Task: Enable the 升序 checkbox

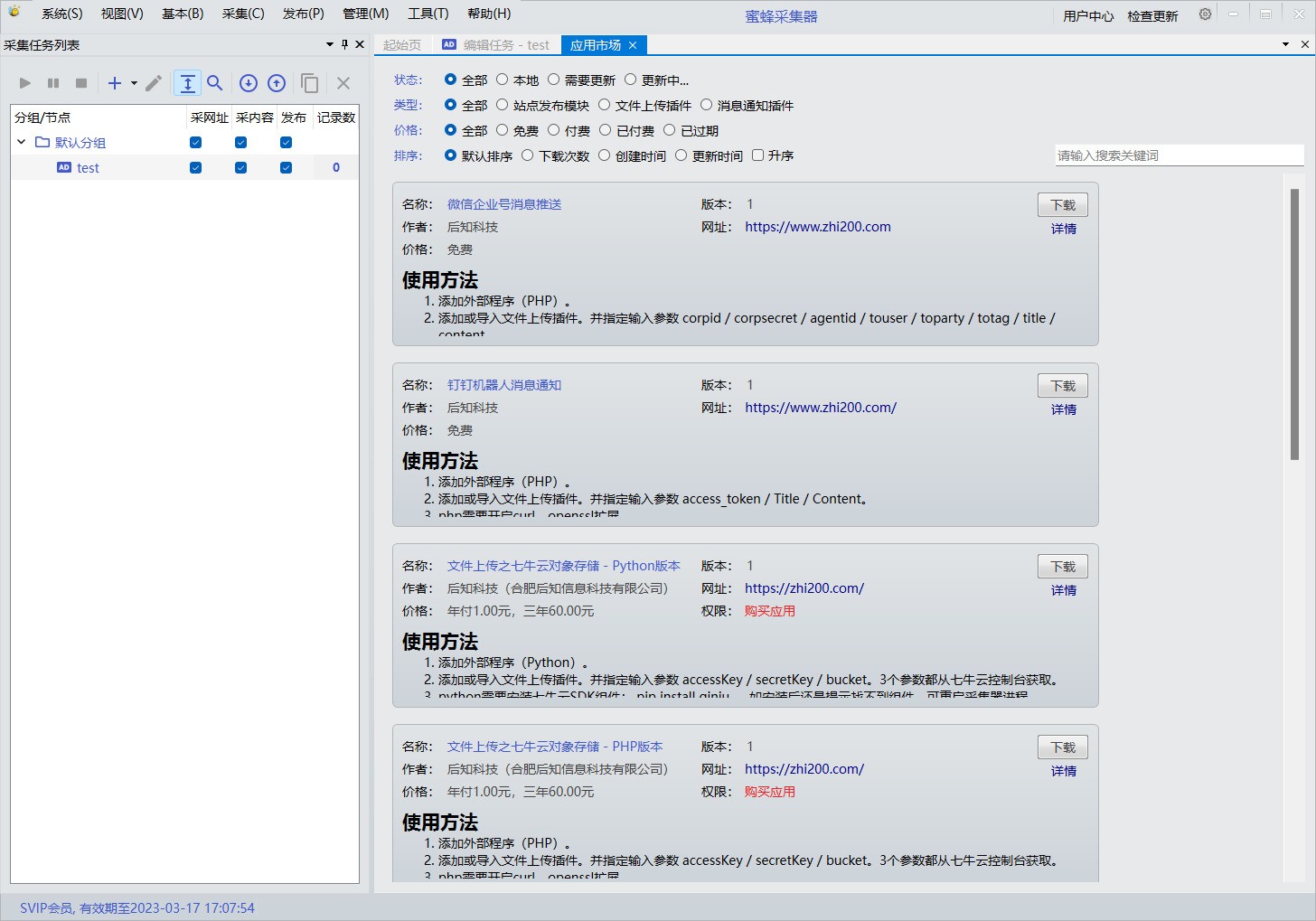Action: [x=773, y=155]
